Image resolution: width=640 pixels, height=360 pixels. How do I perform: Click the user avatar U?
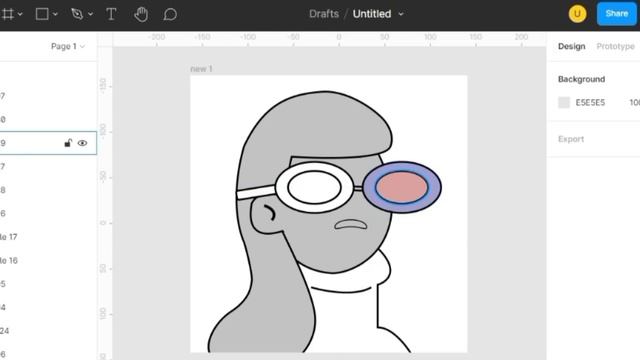[577, 14]
